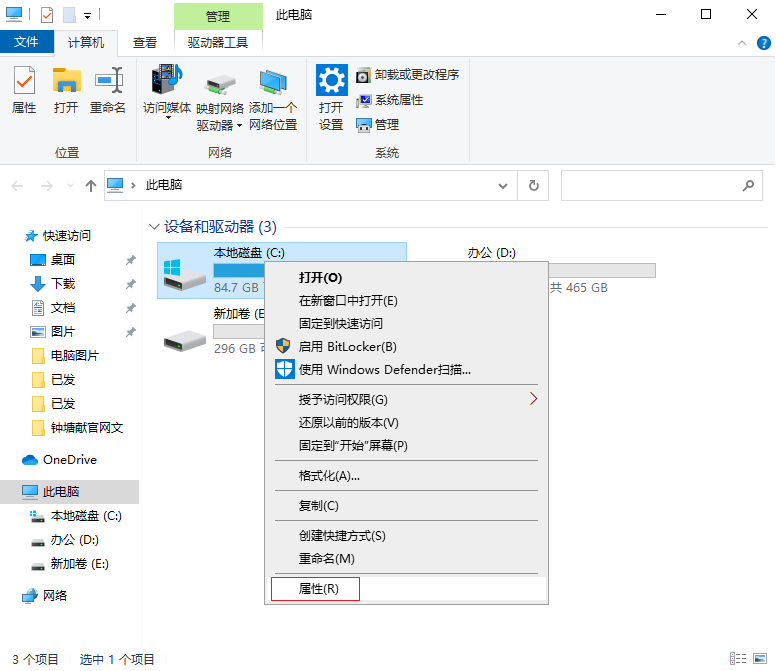
Task: Expand the 授予访问权限 submenu
Action: pyautogui.click(x=533, y=399)
